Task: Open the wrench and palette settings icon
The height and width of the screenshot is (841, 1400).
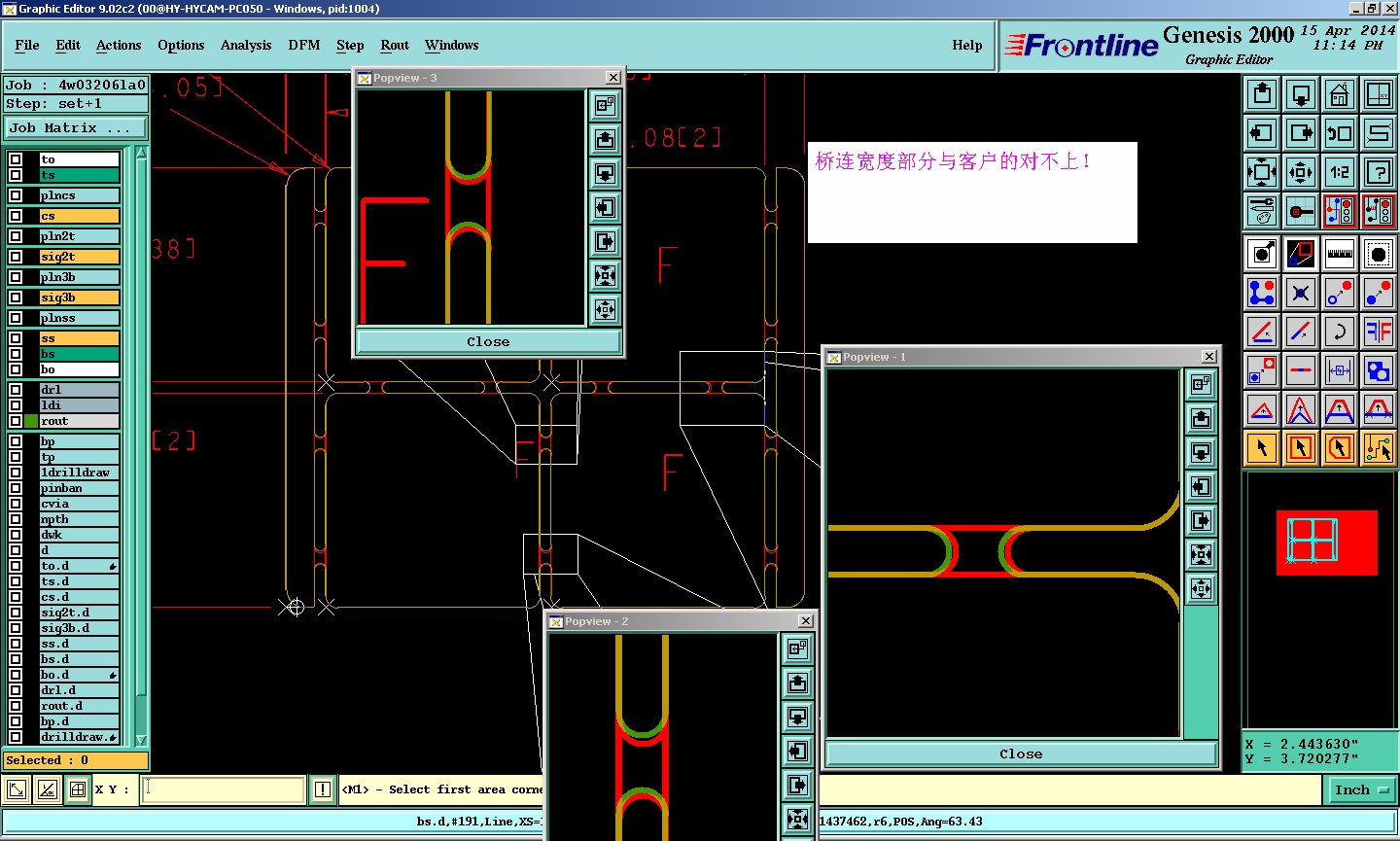Action: click(1262, 211)
